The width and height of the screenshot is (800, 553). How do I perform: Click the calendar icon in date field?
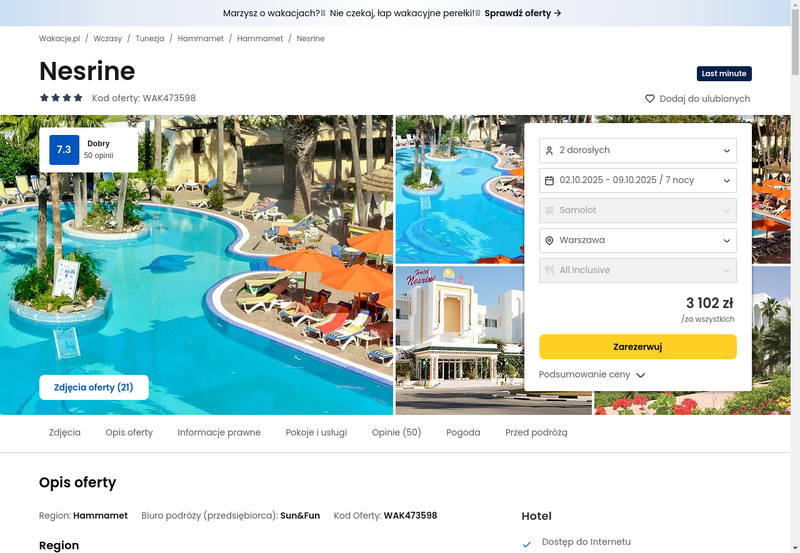click(549, 181)
